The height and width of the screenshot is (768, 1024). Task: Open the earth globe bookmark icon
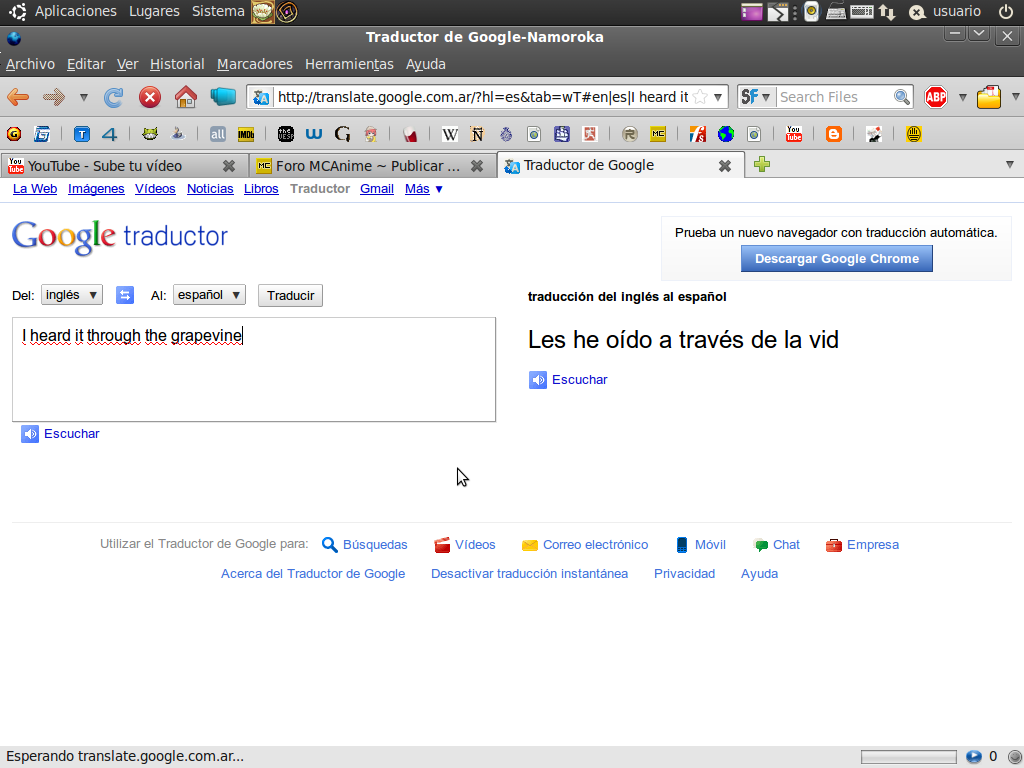coord(726,135)
